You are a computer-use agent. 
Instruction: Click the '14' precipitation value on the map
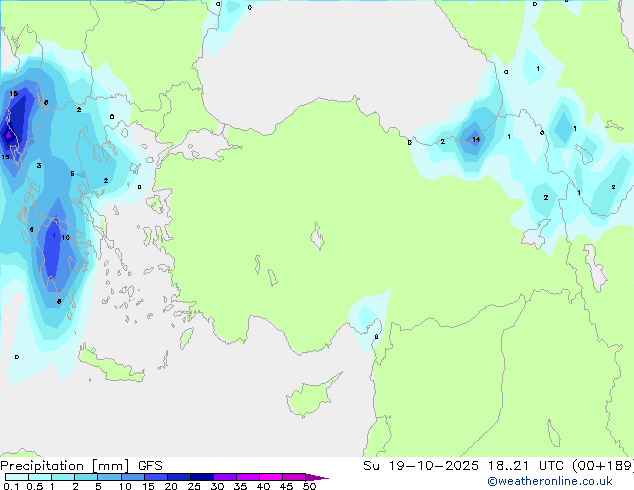click(x=476, y=139)
